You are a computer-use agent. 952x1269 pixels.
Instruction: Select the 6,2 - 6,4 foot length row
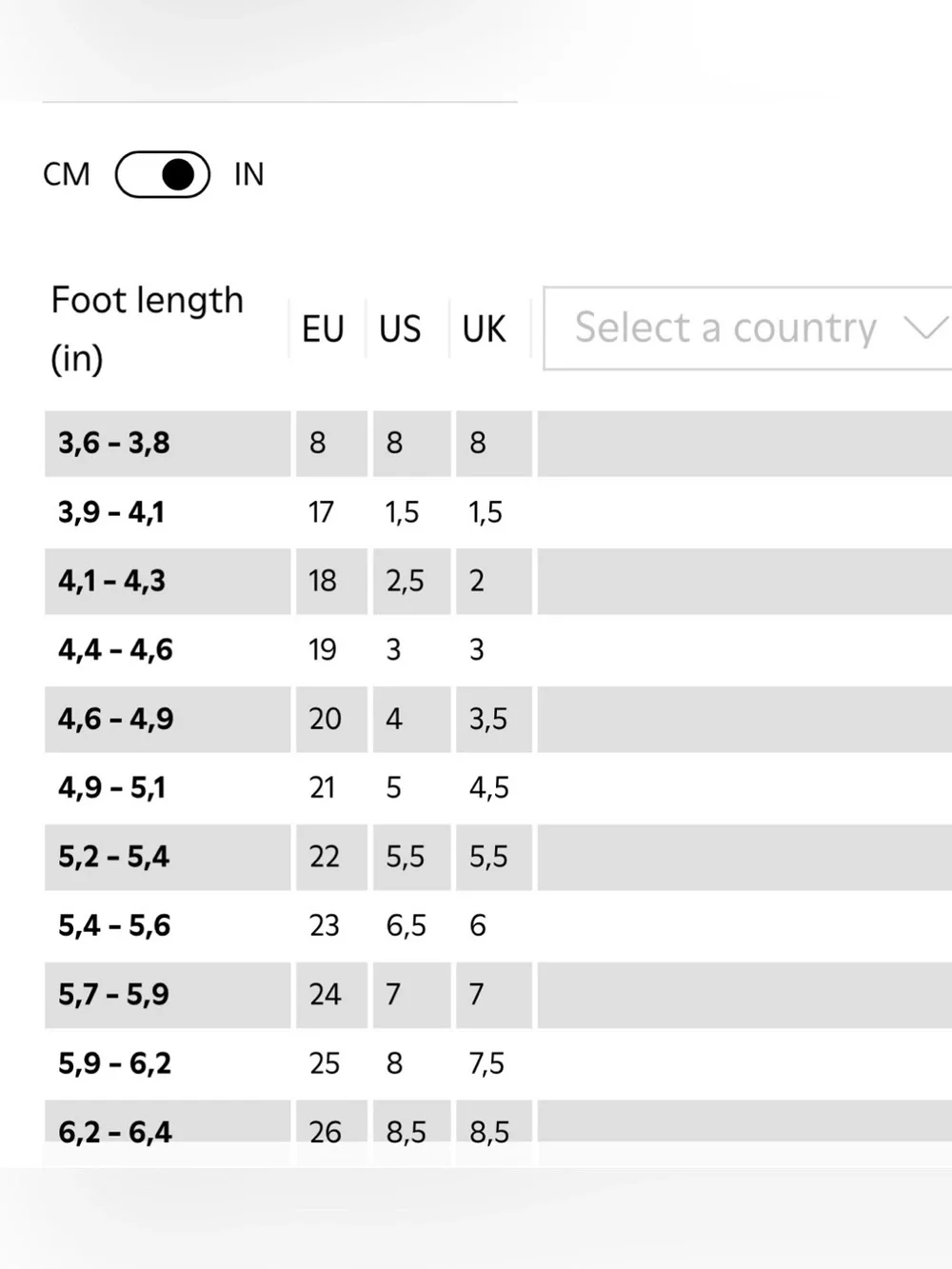pyautogui.click(x=498, y=1132)
